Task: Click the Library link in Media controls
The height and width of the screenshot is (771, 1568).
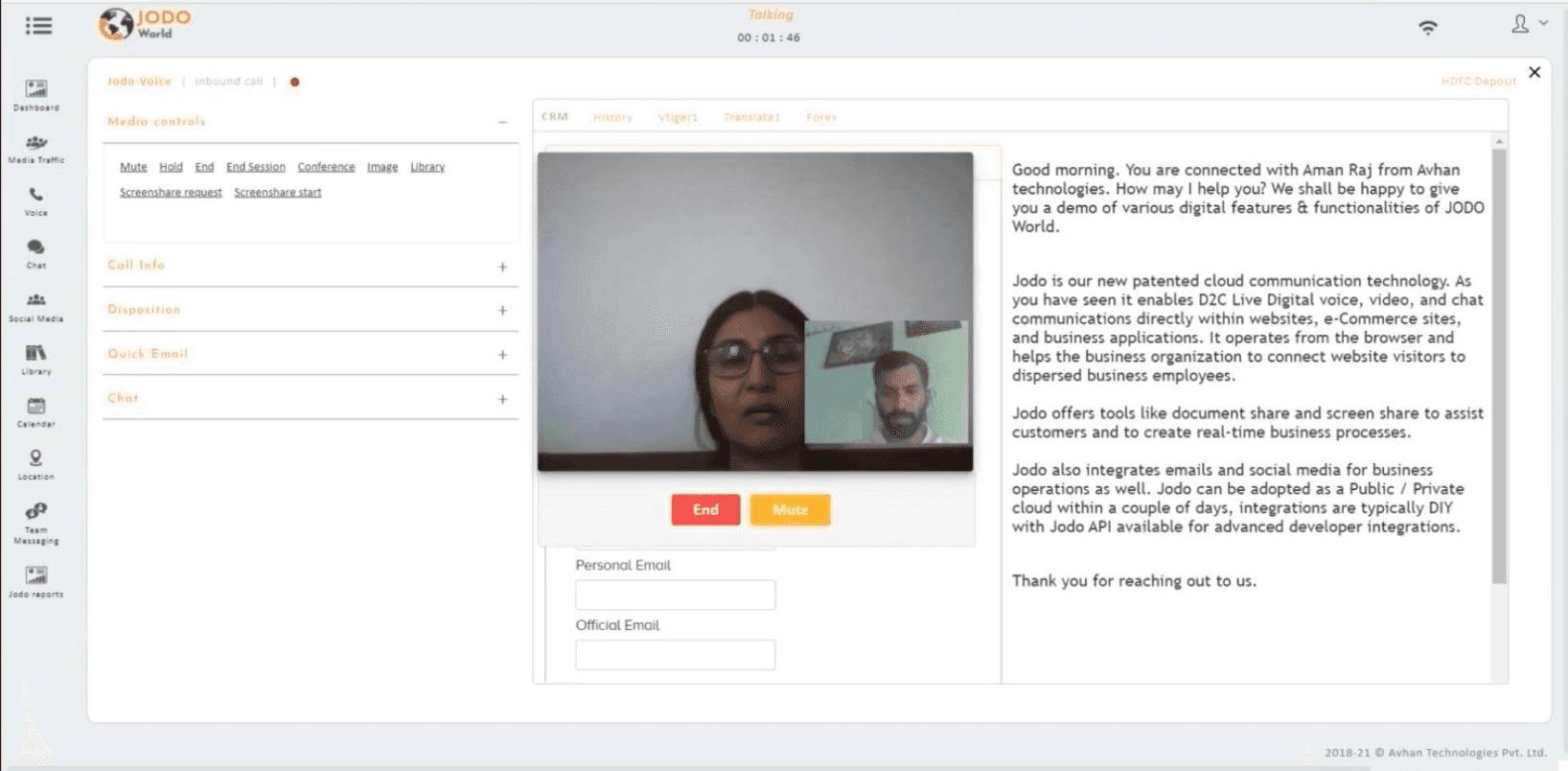Action: [427, 167]
